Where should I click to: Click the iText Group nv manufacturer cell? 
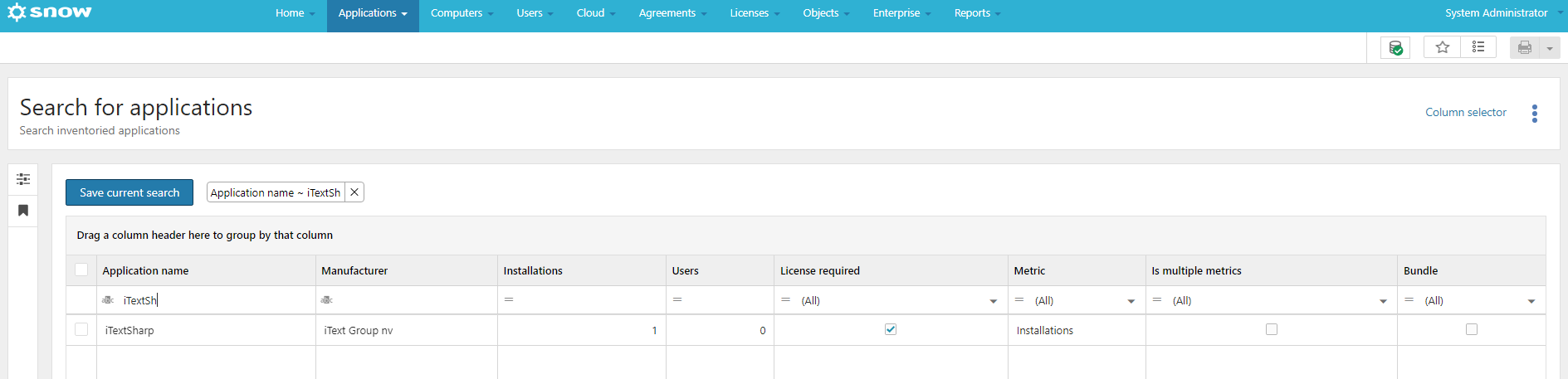(407, 330)
